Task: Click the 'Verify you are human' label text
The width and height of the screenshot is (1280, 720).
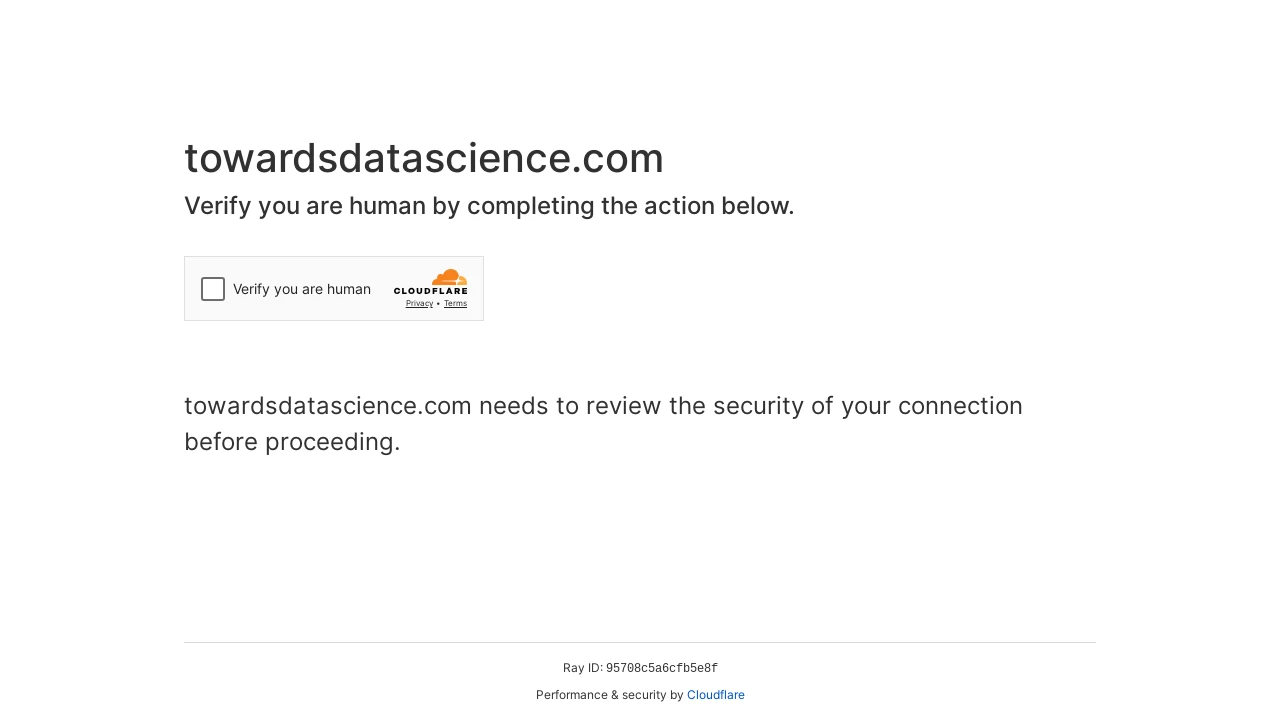Action: point(302,289)
